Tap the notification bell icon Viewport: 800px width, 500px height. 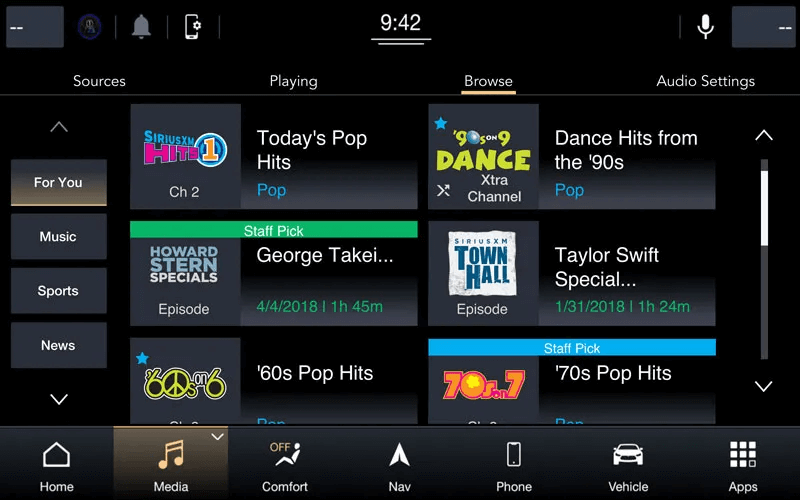(141, 27)
